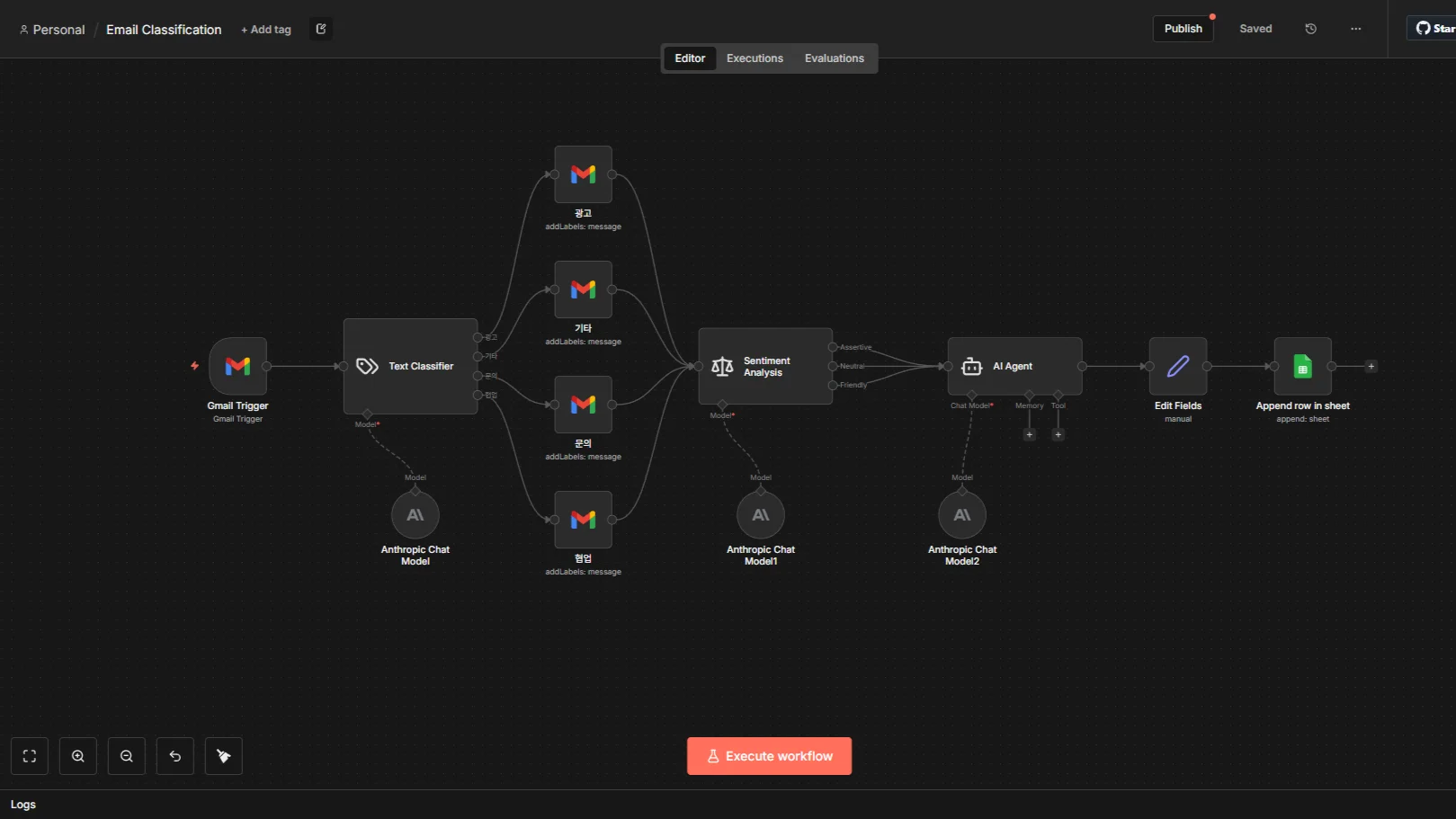Click the icon beside Add tag
1456x819 pixels.
click(321, 29)
